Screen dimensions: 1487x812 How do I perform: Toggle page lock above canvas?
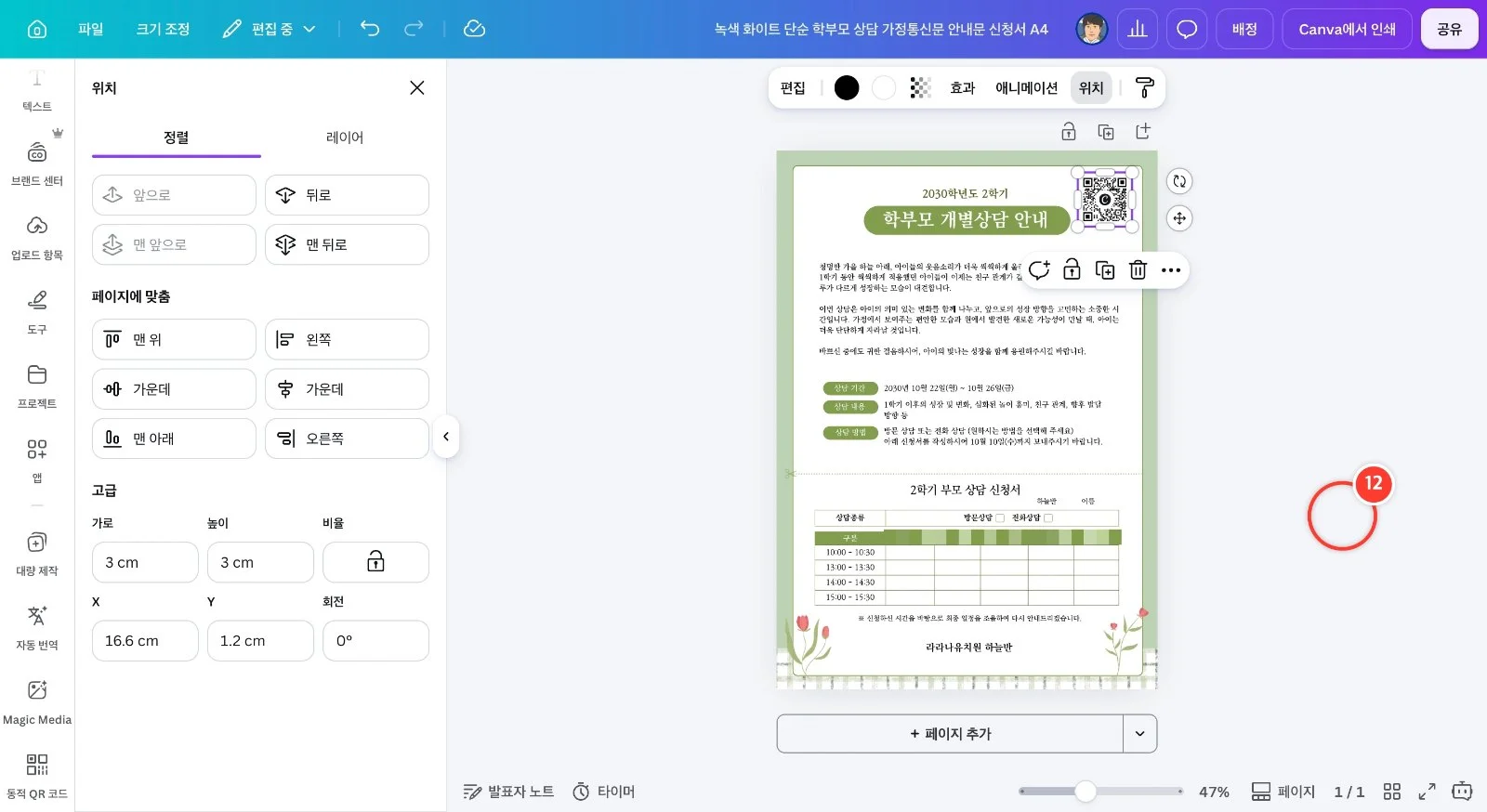pyautogui.click(x=1069, y=132)
